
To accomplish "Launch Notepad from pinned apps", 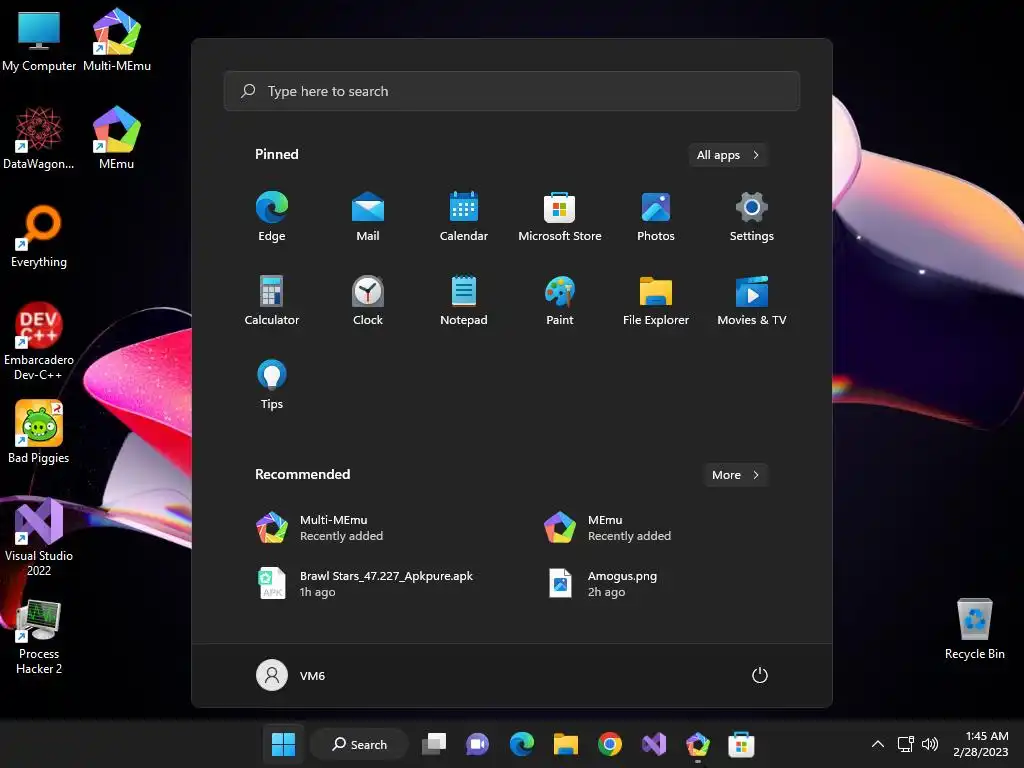I will click(x=464, y=300).
